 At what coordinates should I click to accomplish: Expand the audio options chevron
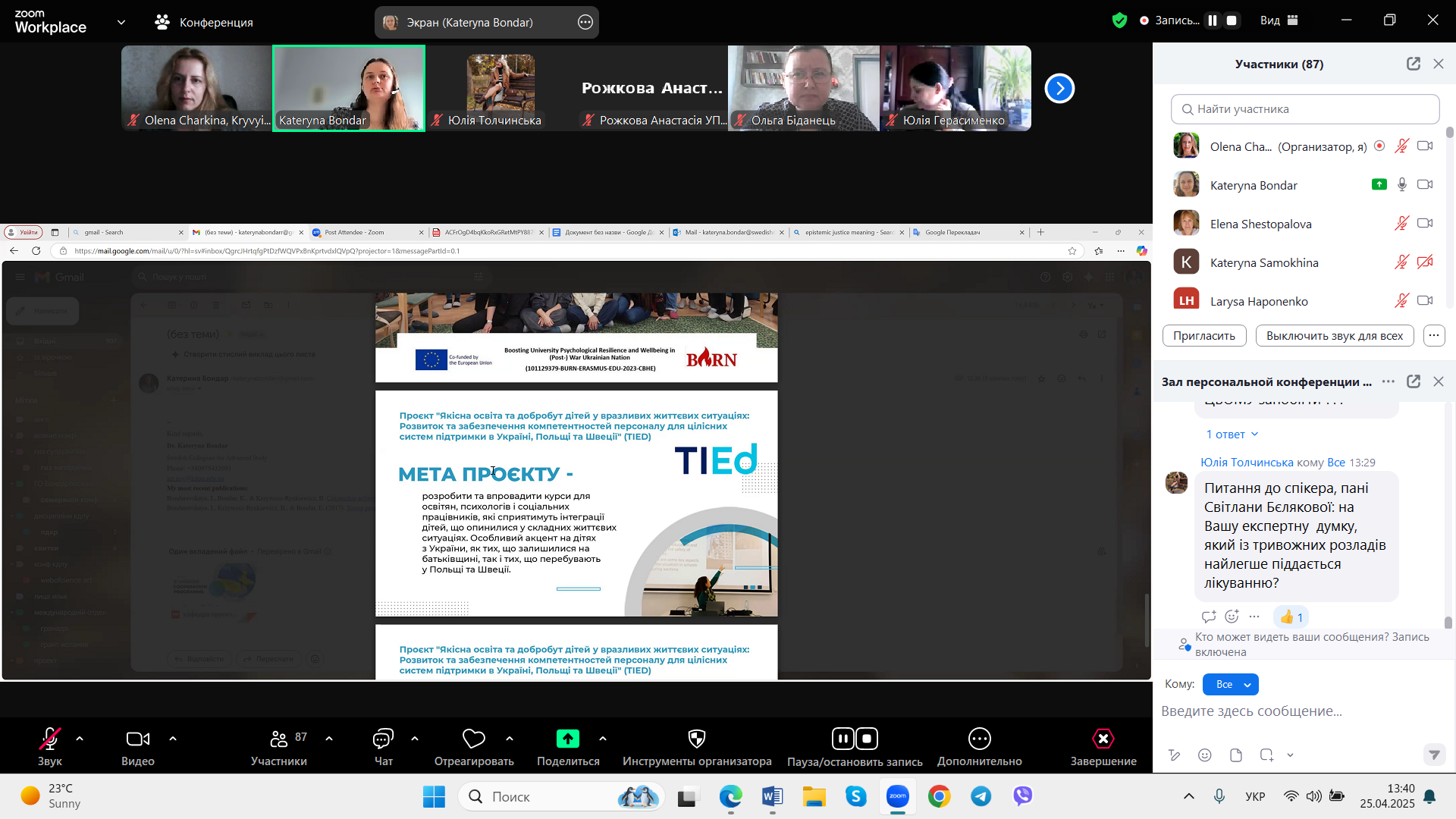tap(80, 738)
